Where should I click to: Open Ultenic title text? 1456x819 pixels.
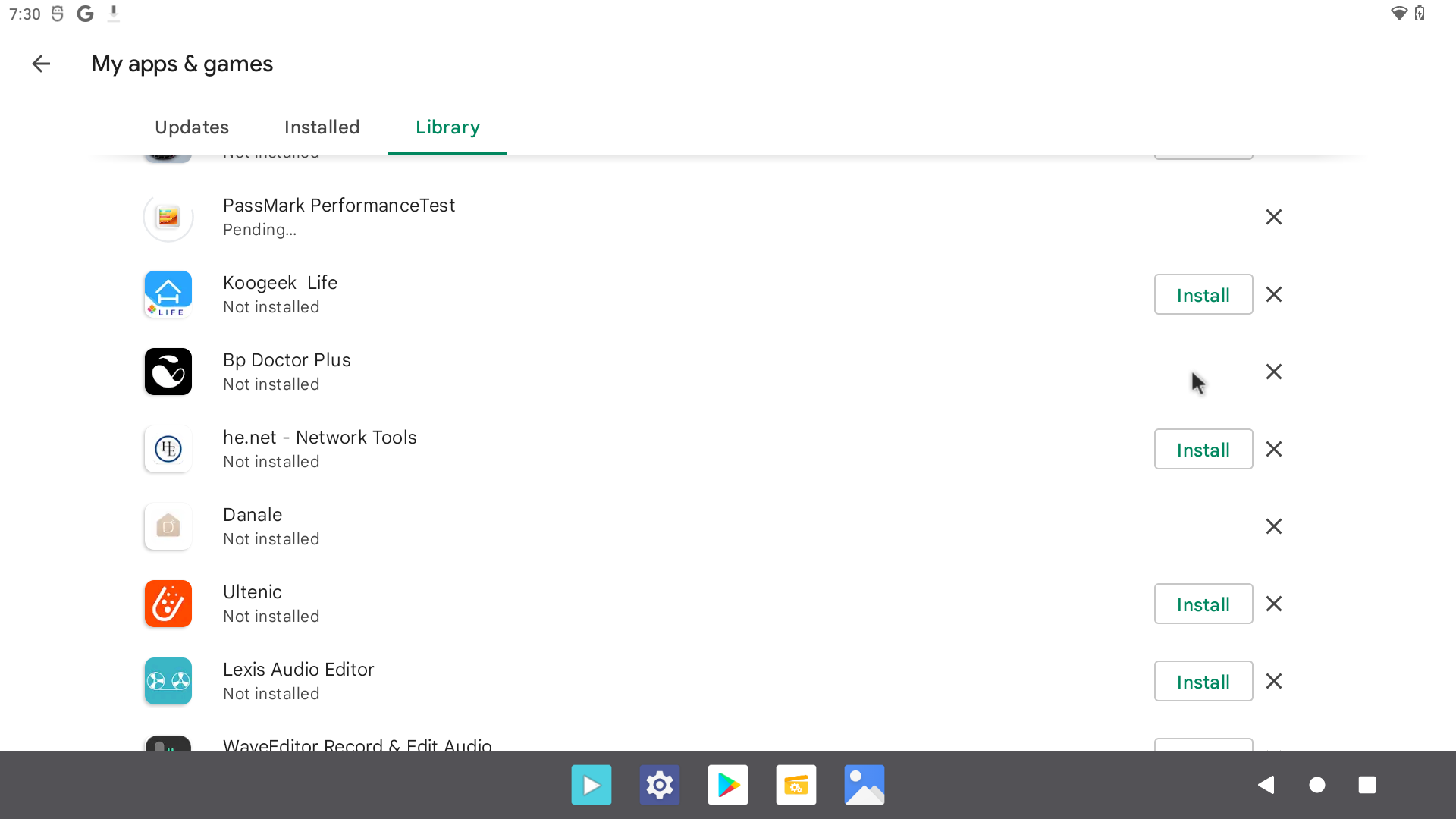point(253,592)
